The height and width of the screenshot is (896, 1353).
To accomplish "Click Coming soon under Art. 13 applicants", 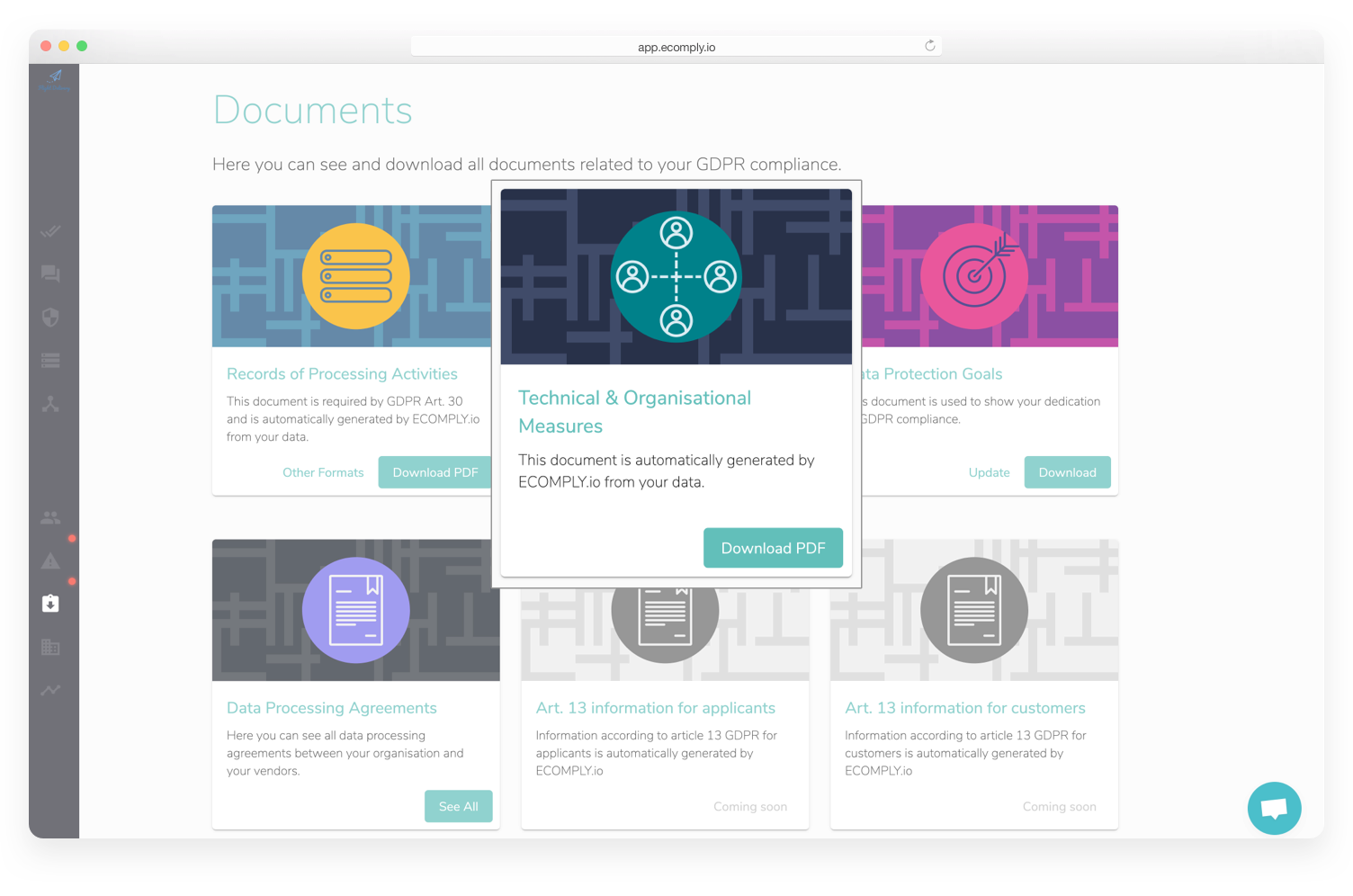I will click(x=750, y=806).
